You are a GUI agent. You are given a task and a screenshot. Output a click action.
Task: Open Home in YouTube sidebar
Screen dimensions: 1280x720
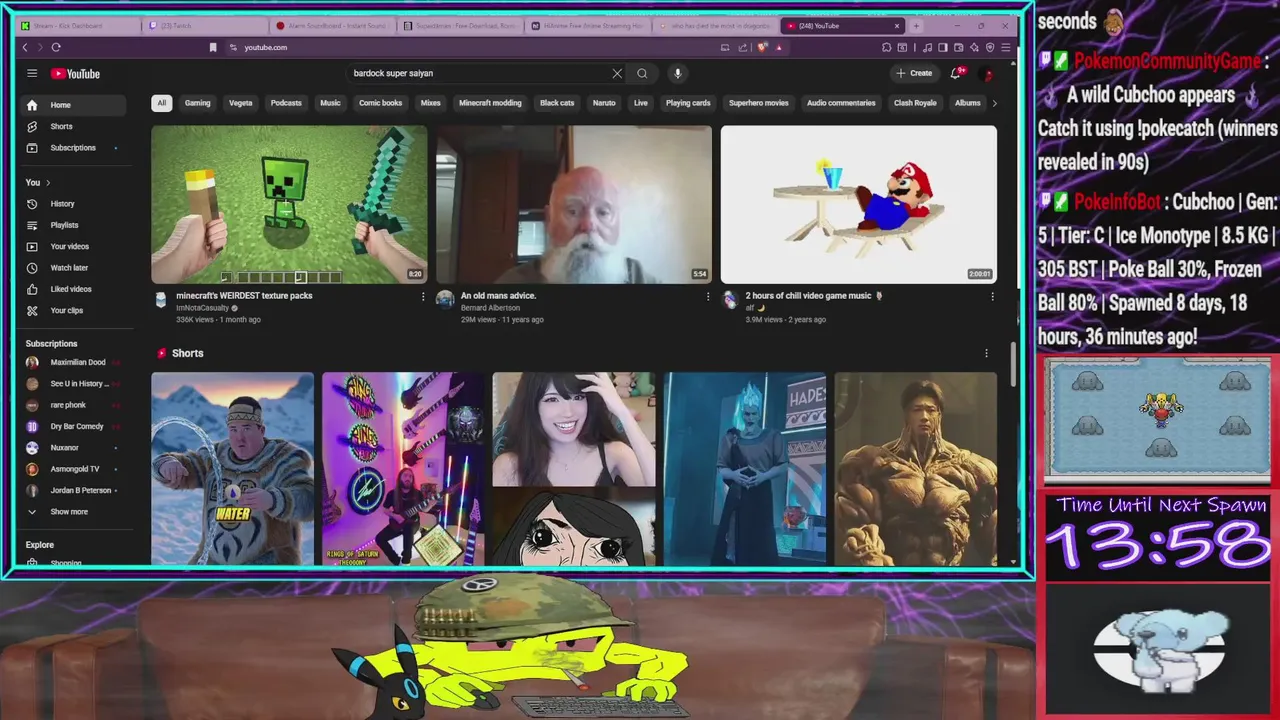click(x=75, y=105)
